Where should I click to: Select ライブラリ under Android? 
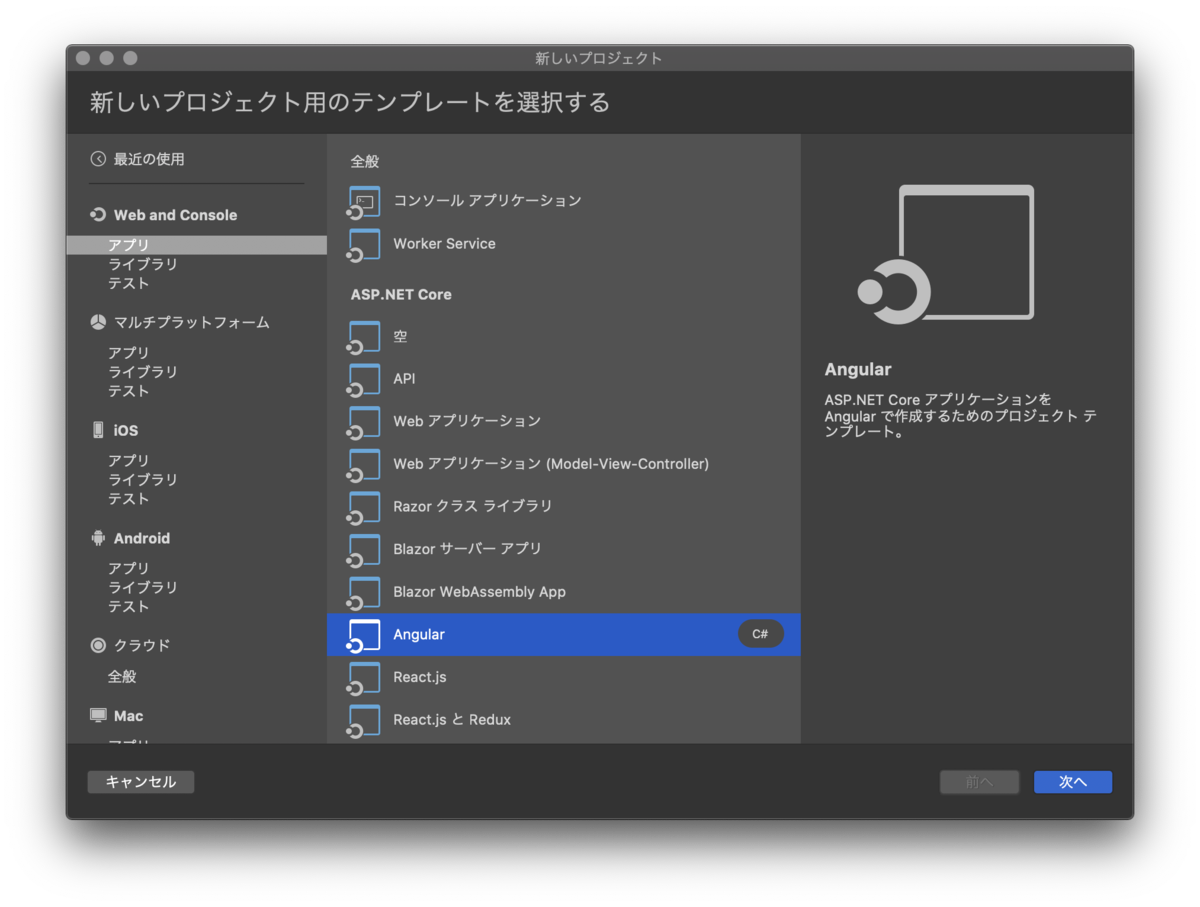point(142,587)
